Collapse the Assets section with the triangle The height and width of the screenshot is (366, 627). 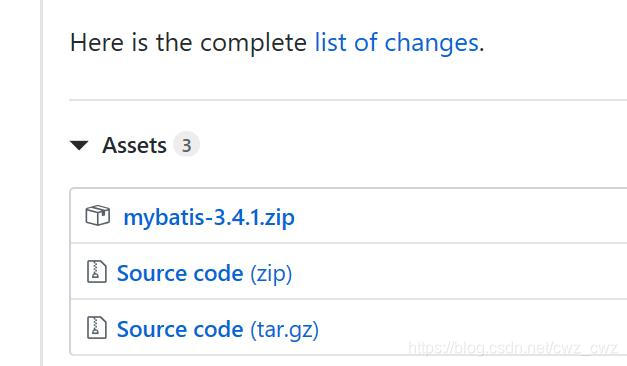click(x=79, y=145)
